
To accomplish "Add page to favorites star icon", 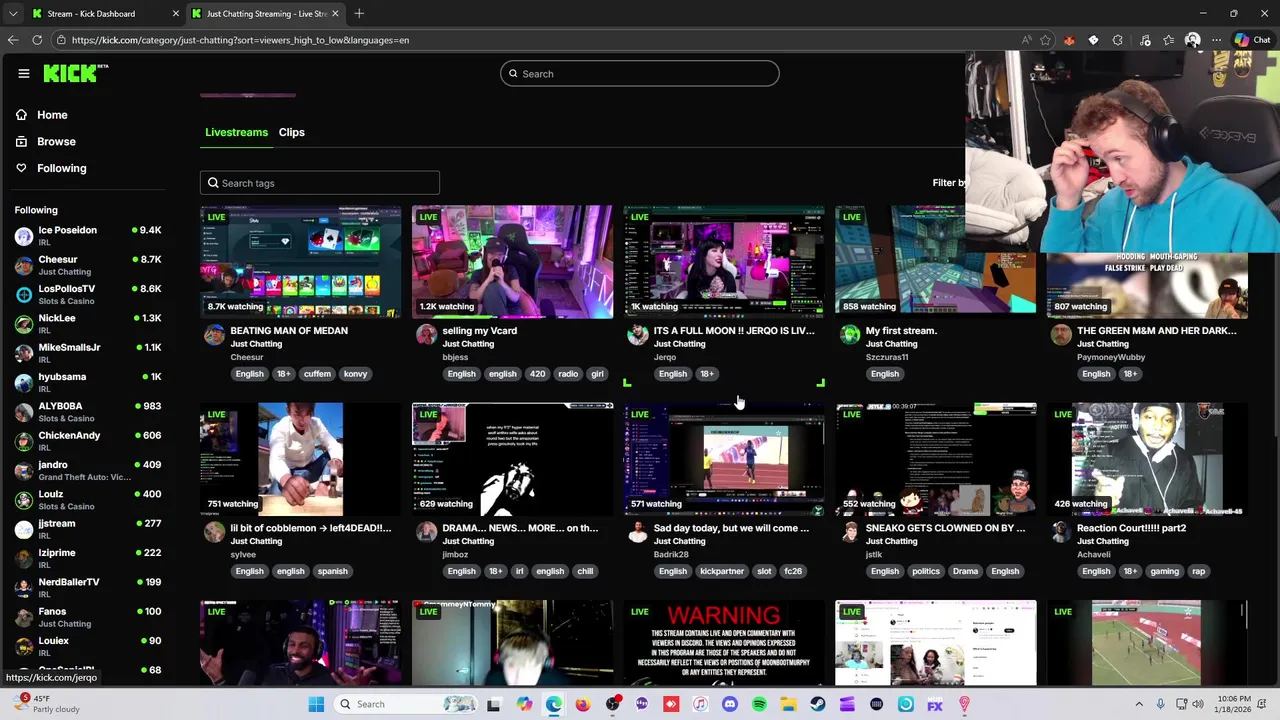I will pos(1045,40).
